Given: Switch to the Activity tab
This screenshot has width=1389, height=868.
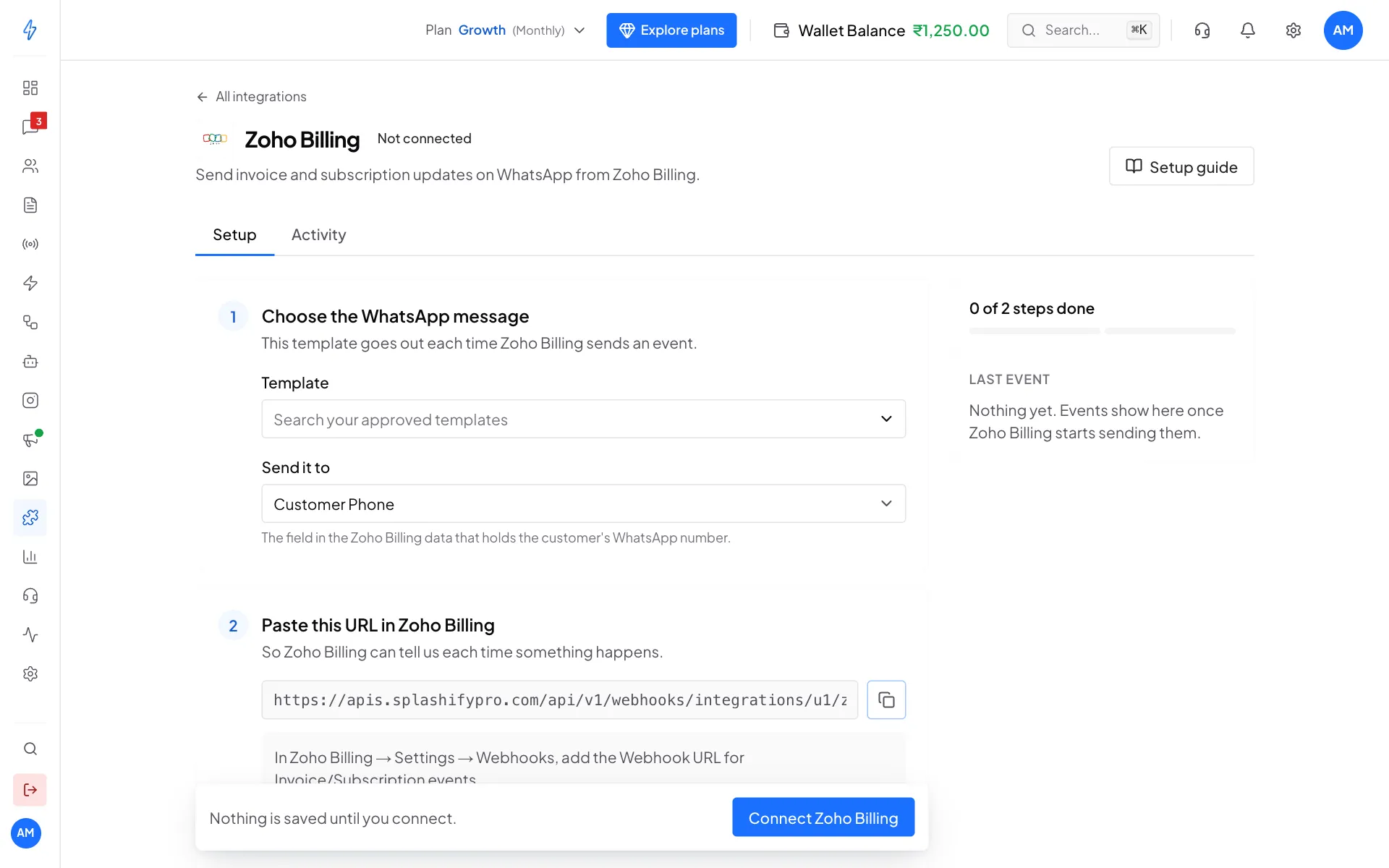Looking at the screenshot, I should (318, 235).
